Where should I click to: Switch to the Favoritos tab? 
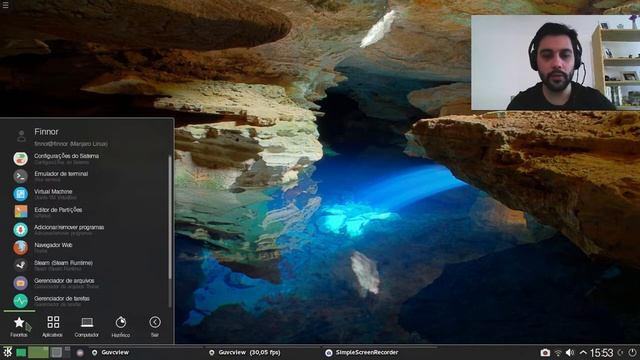tap(19, 327)
